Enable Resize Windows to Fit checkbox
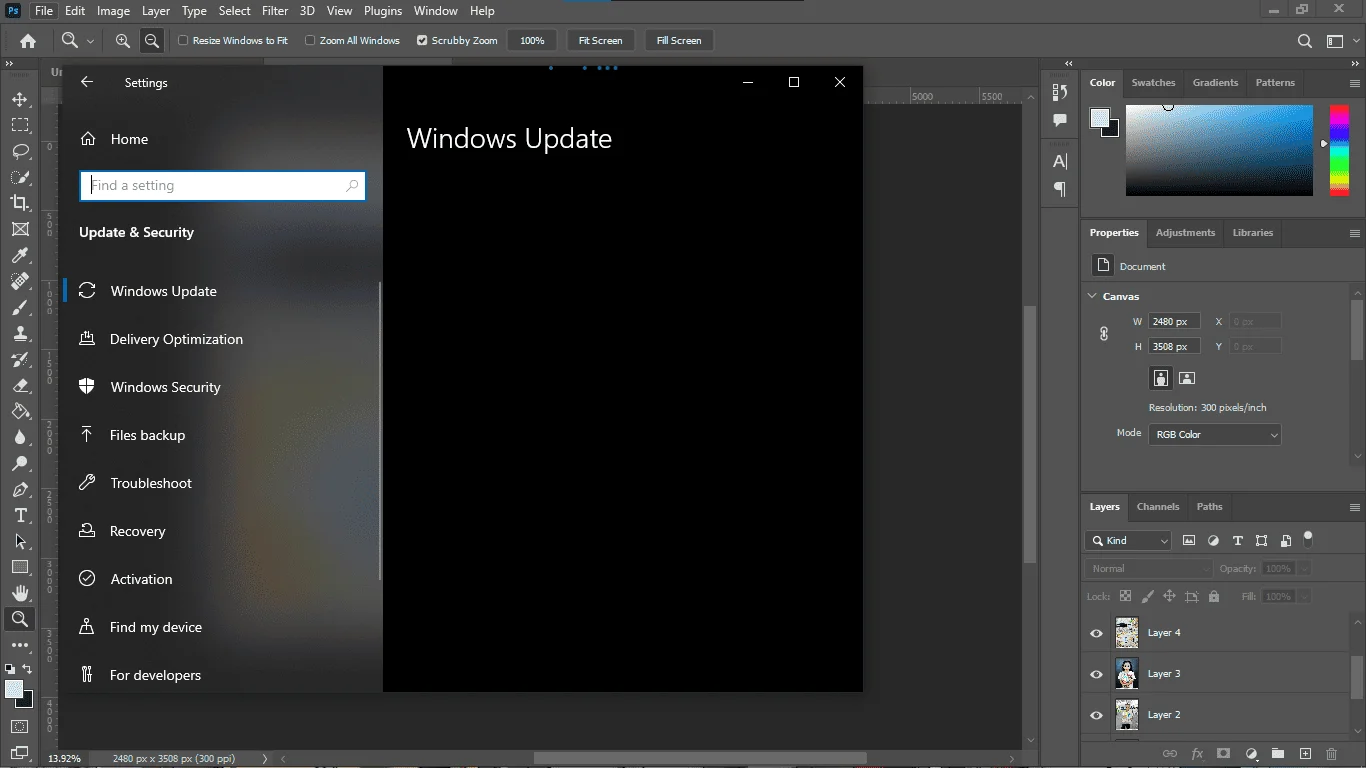This screenshot has width=1366, height=768. 183,41
